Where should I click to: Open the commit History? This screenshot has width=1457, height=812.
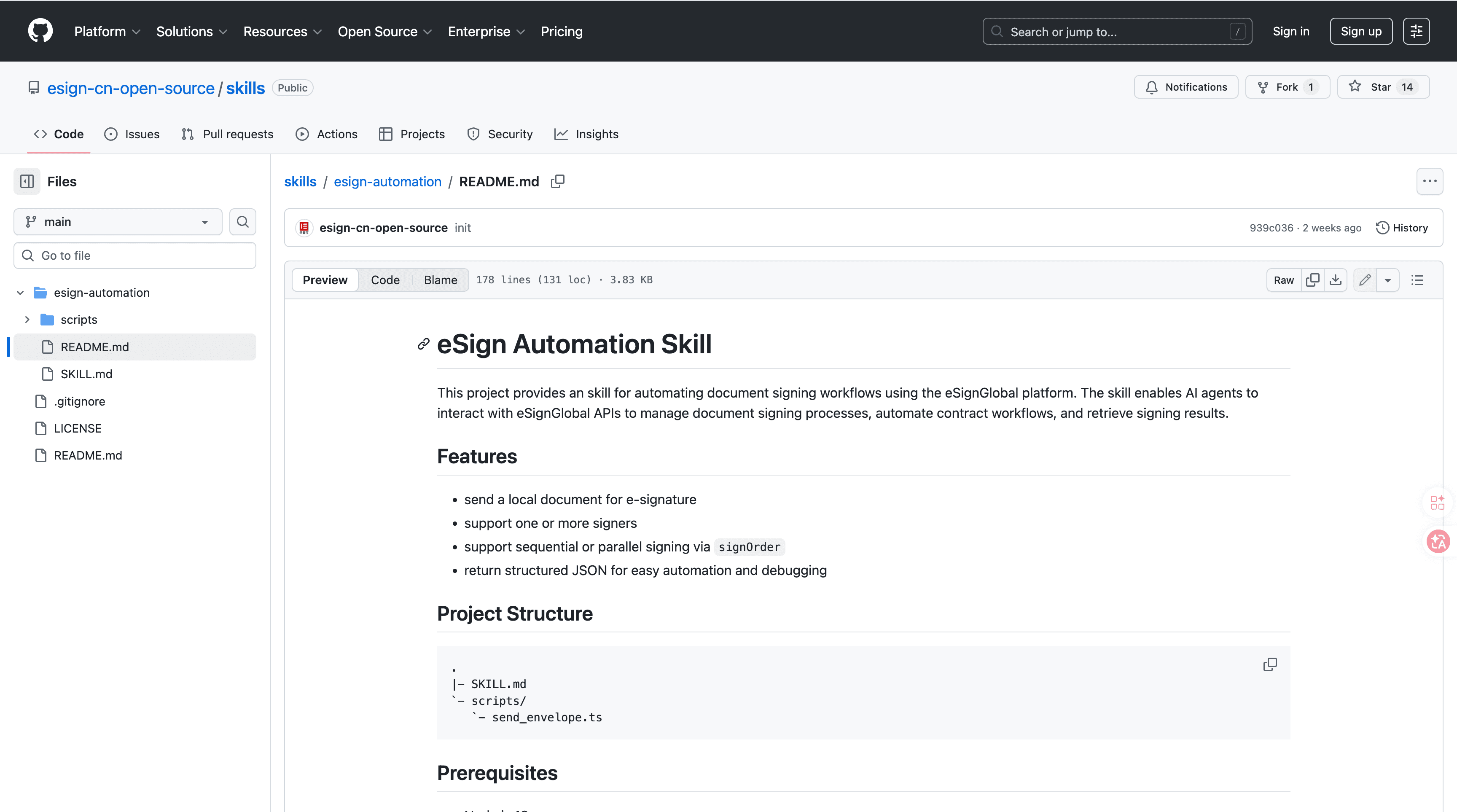coord(1401,227)
